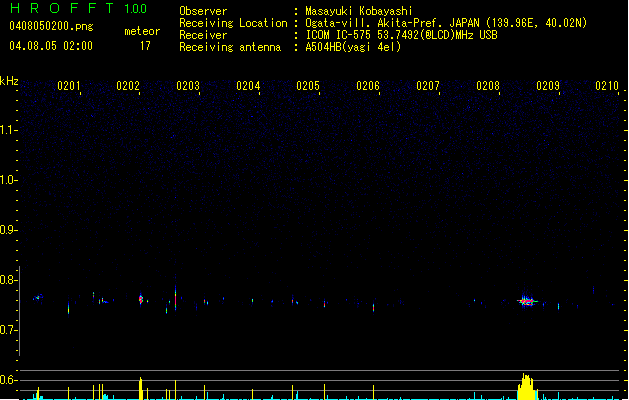
Task: Click the timestamp 04.08.05 02:00
Action: tap(51, 46)
